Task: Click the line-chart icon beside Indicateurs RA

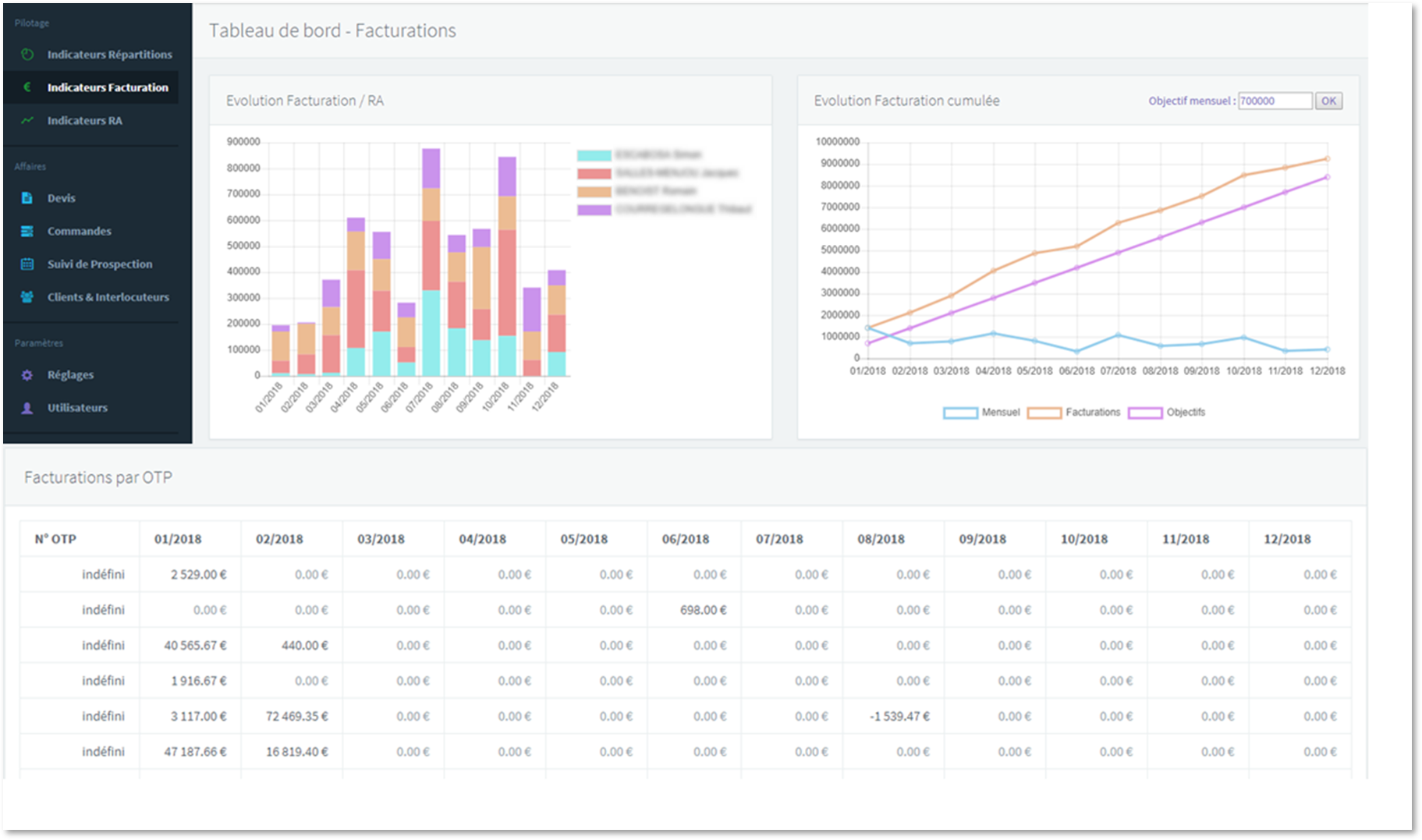Action: [27, 120]
